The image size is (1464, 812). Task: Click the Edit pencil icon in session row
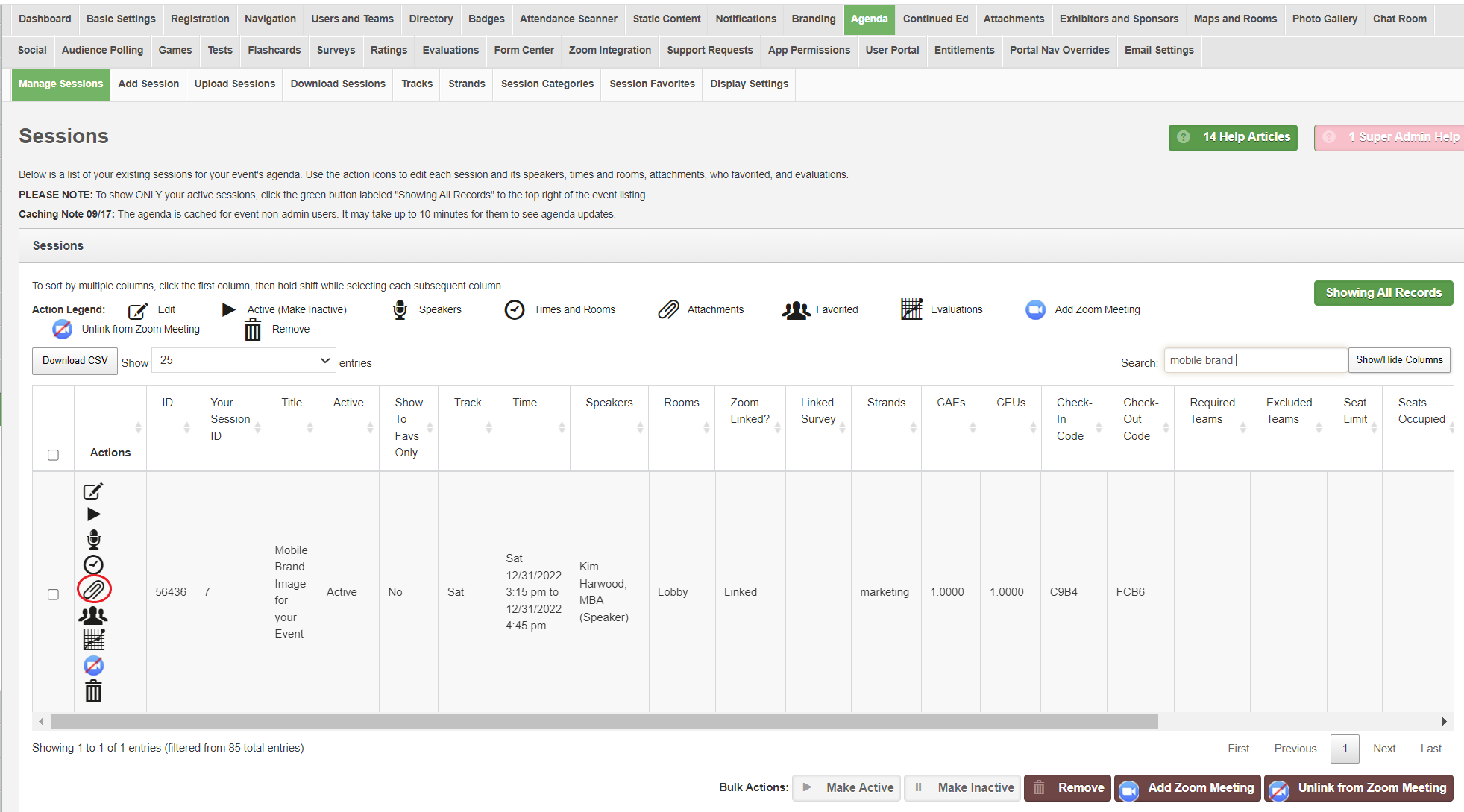[x=93, y=491]
